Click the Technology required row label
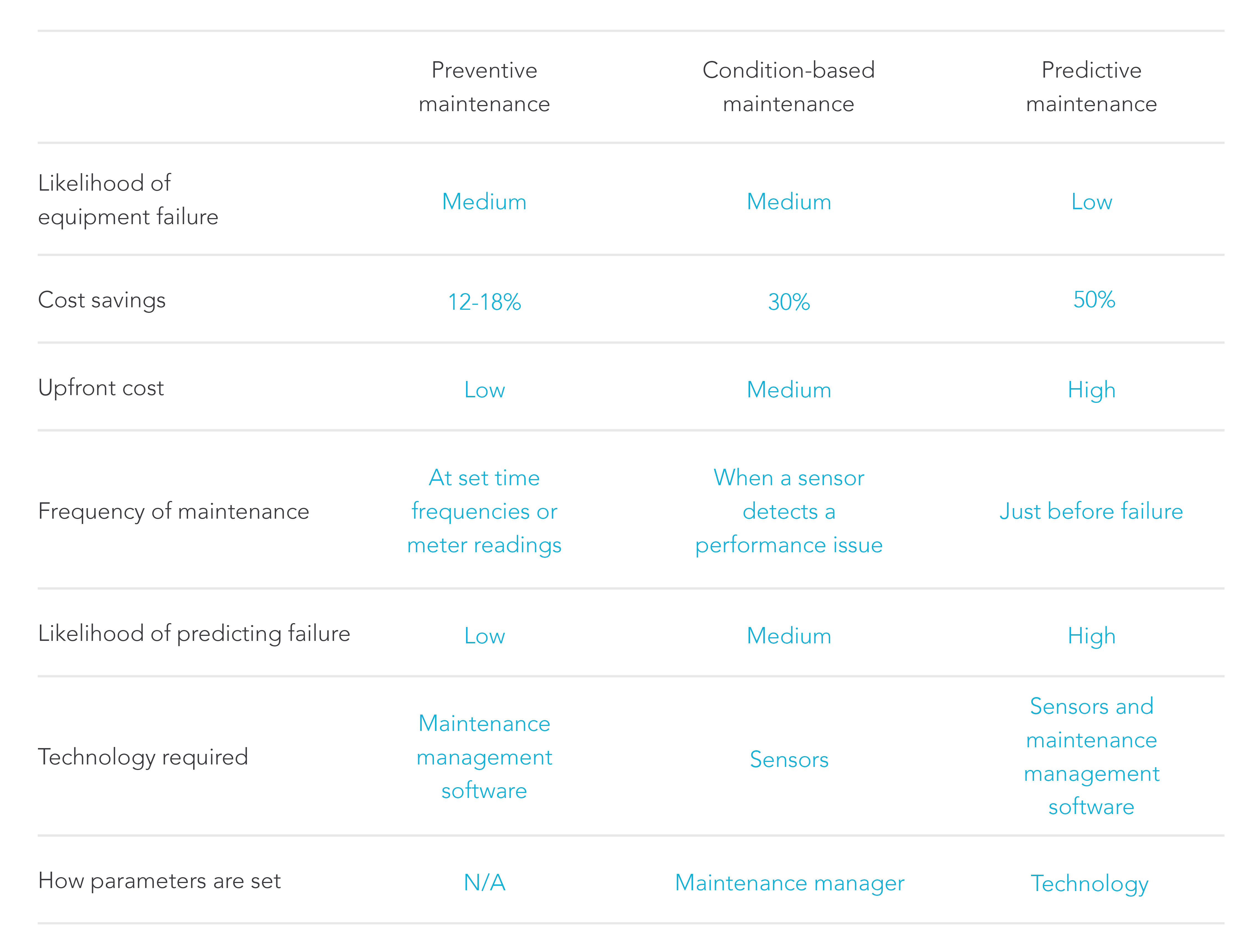 (142, 757)
